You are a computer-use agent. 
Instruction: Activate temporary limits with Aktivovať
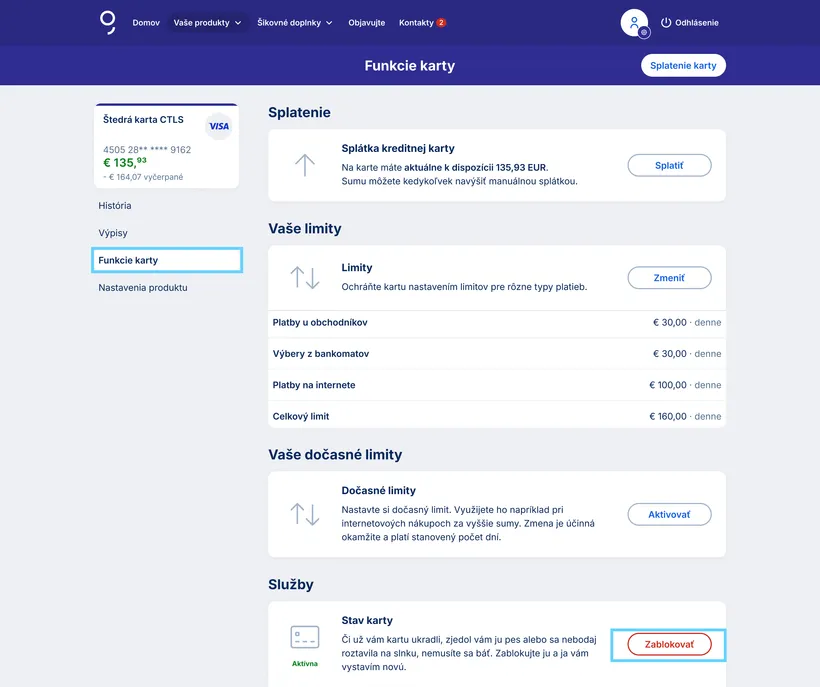(669, 514)
